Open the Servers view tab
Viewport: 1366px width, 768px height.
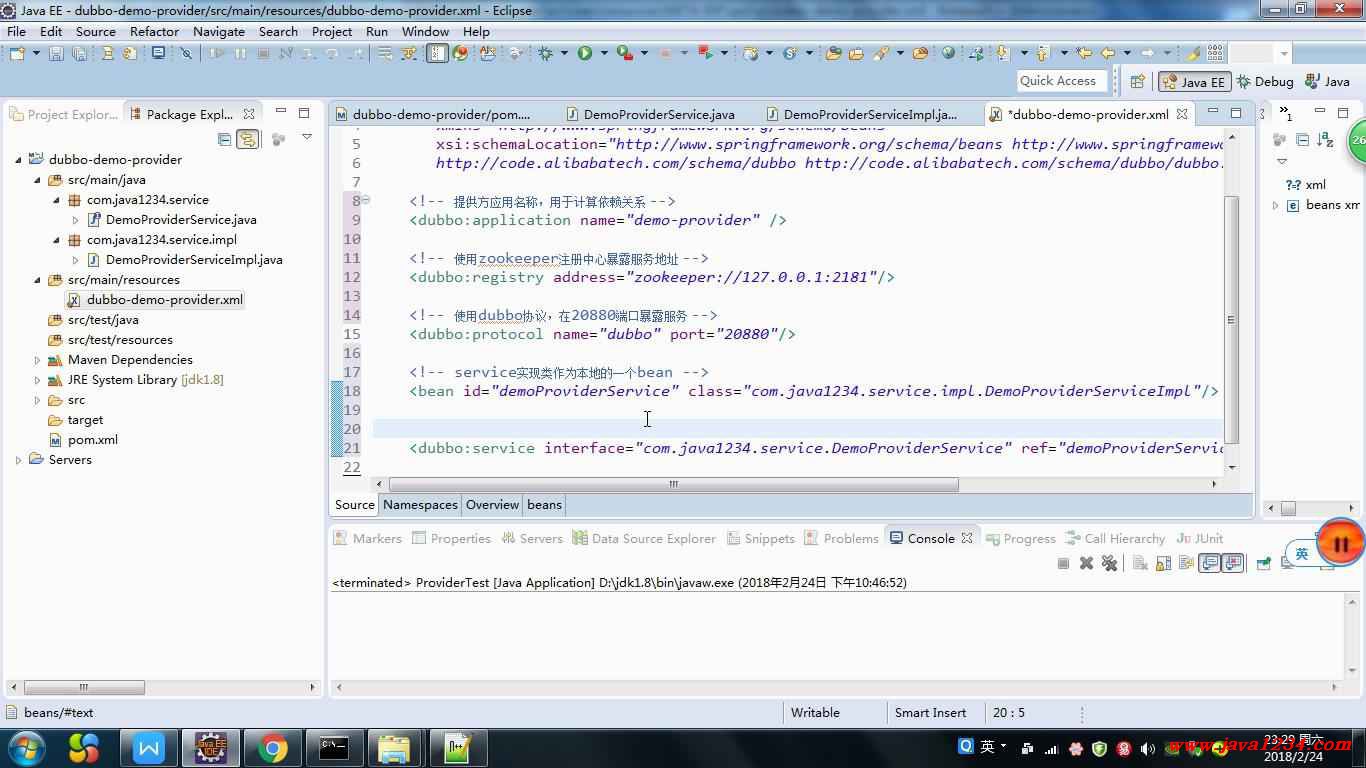tap(531, 538)
